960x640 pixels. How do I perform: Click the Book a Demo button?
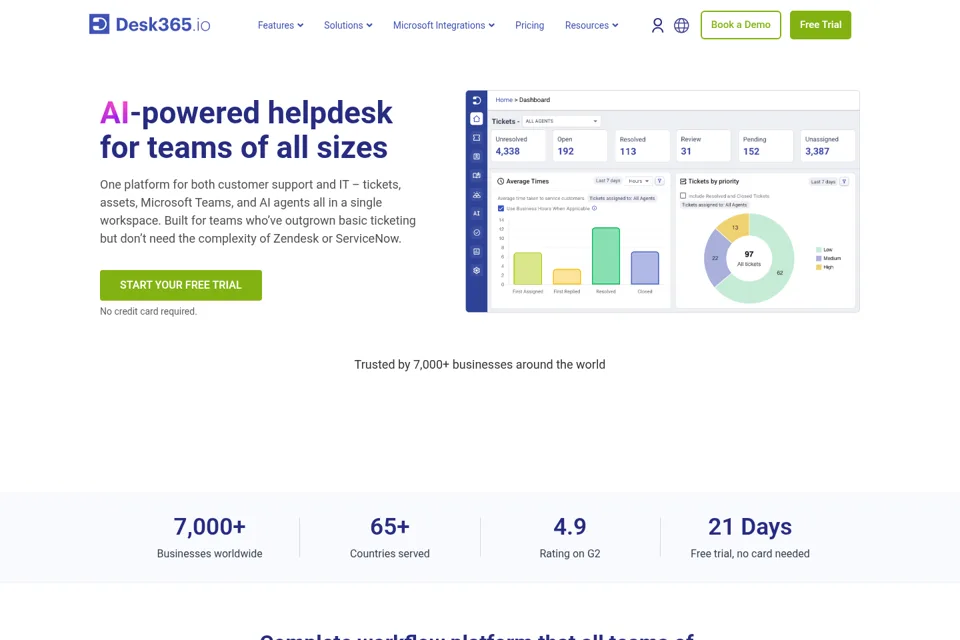tap(741, 25)
